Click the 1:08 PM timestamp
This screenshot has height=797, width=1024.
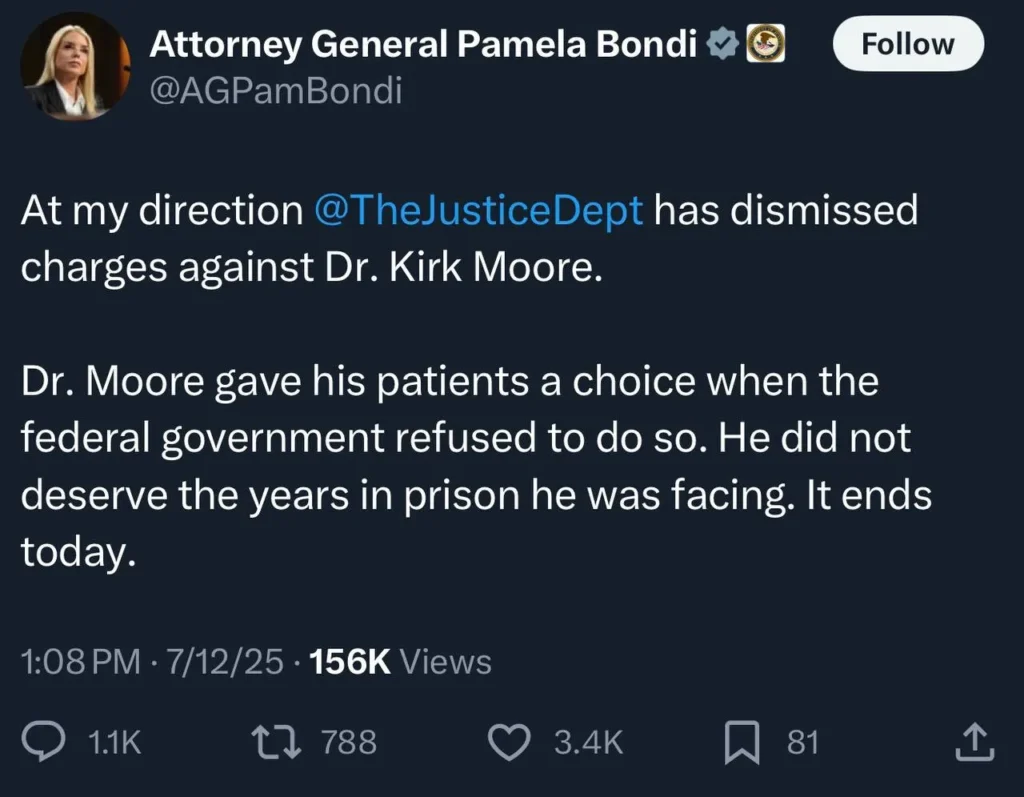(x=80, y=661)
